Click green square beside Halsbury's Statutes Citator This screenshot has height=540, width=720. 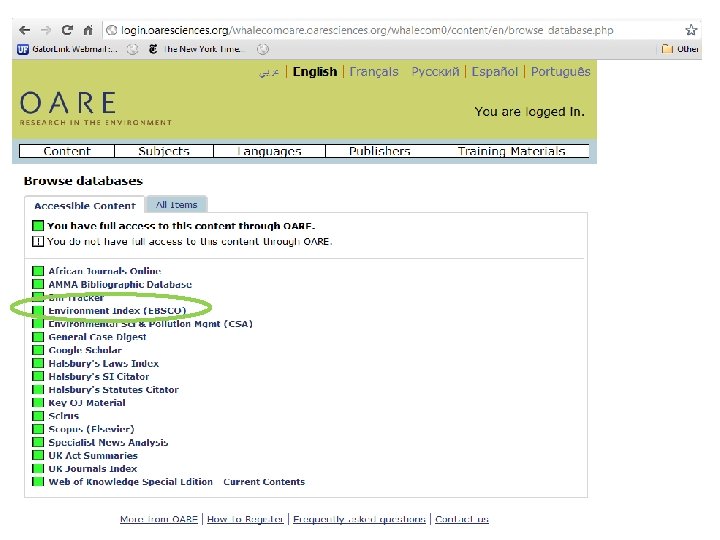[x=38, y=390]
